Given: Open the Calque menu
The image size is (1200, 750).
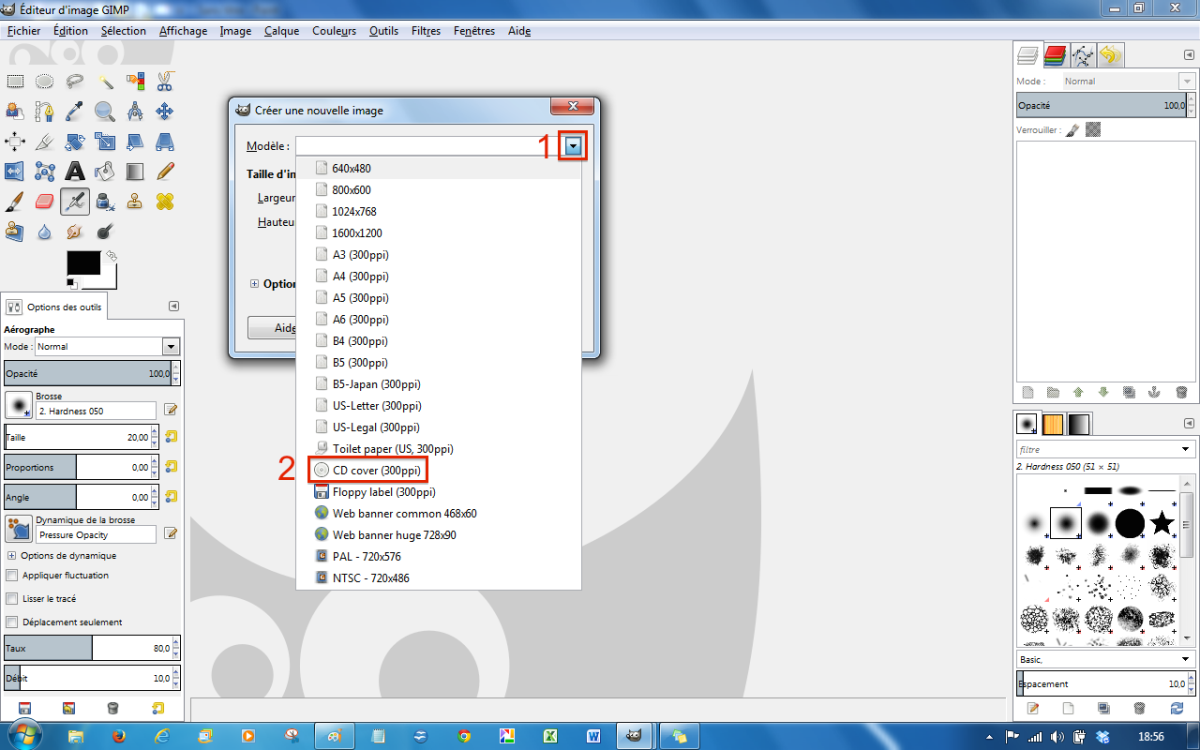Looking at the screenshot, I should (282, 31).
